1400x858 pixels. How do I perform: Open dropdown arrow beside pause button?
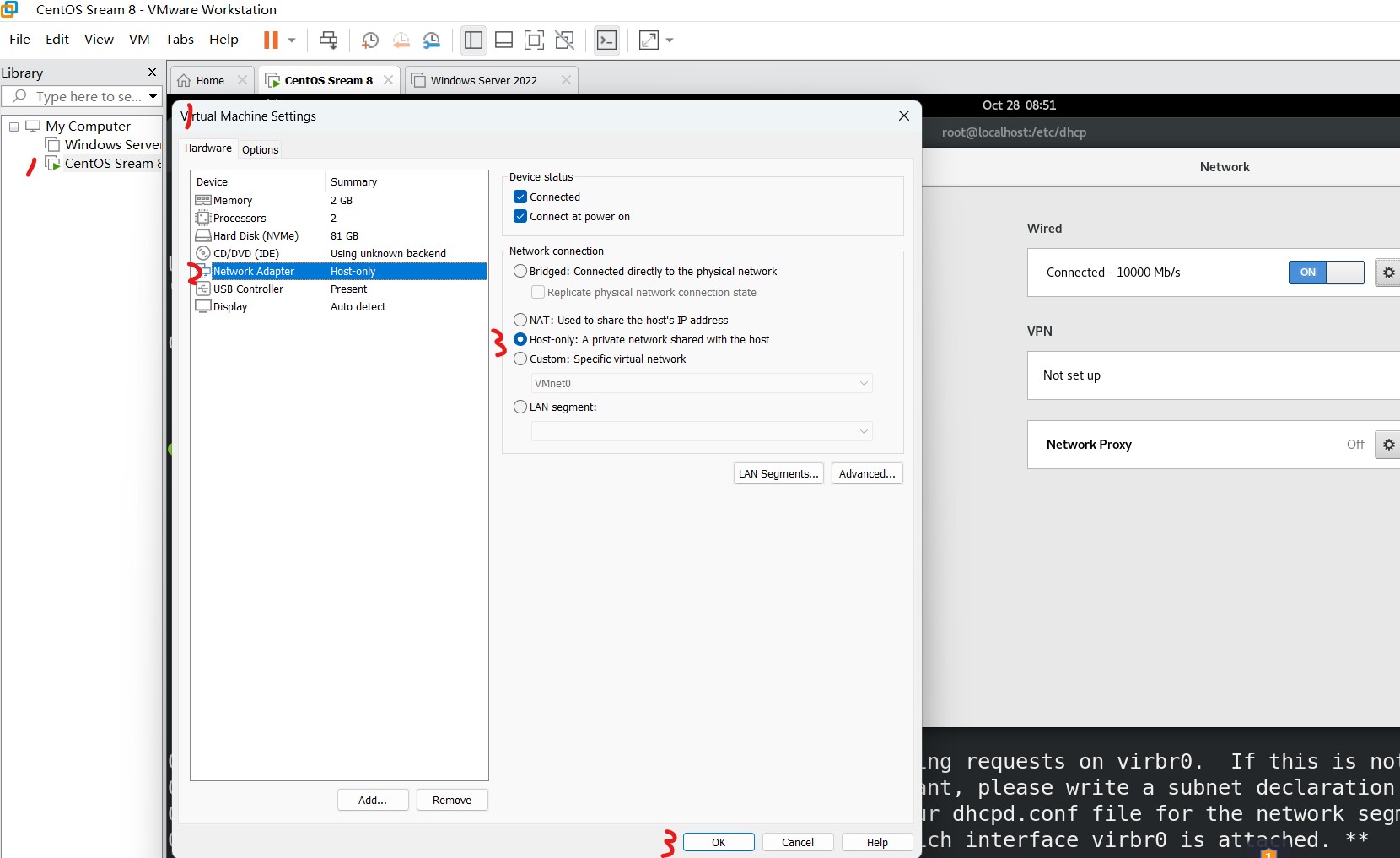point(292,40)
